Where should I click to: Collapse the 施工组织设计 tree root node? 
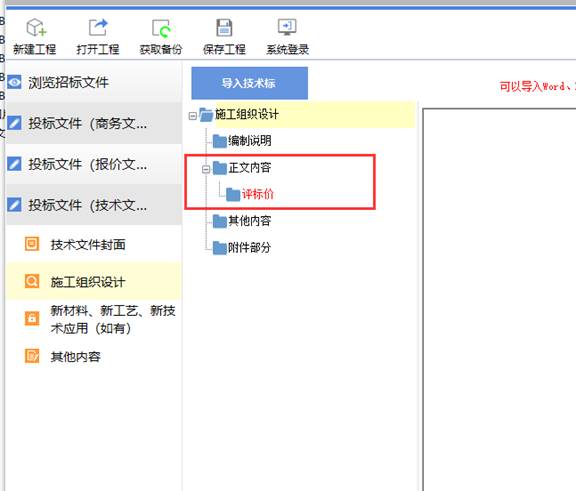(x=192, y=116)
